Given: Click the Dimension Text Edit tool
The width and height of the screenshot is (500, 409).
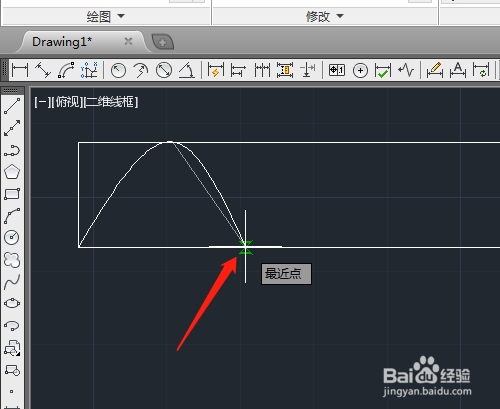Looking at the screenshot, I should point(458,70).
